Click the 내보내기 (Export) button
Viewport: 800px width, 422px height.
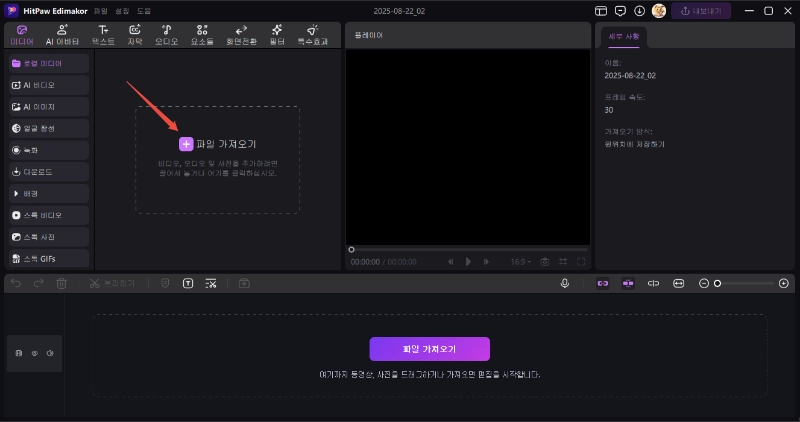tap(701, 11)
